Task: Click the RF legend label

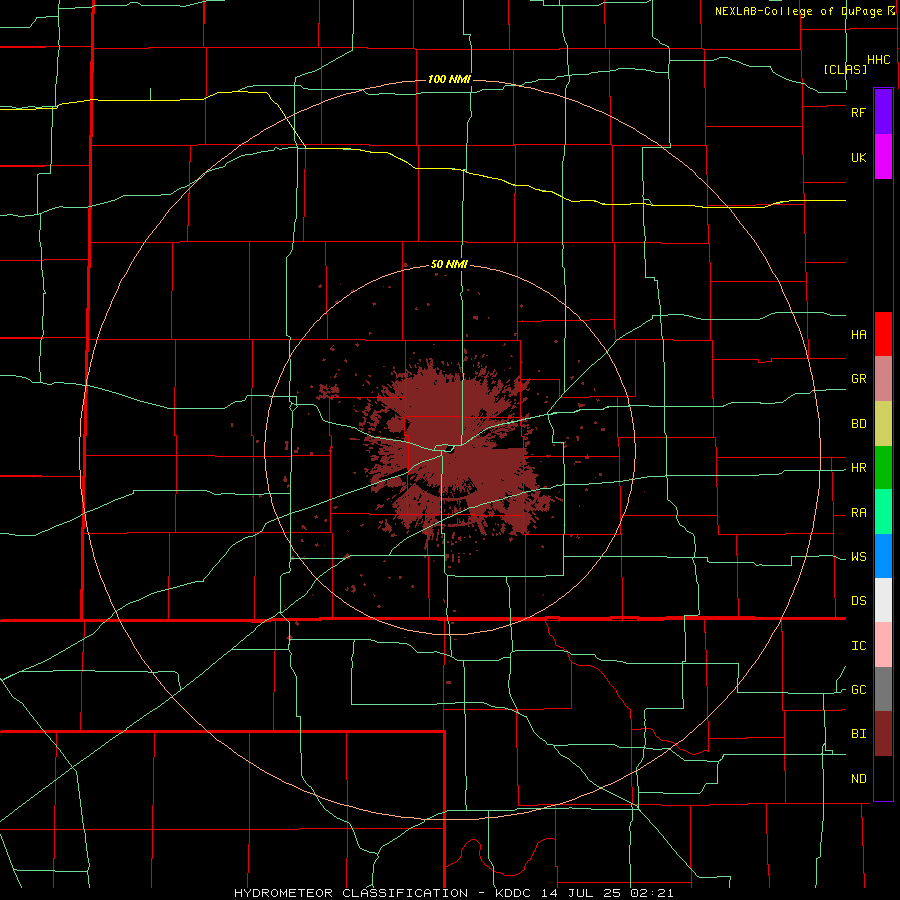Action: [x=858, y=112]
